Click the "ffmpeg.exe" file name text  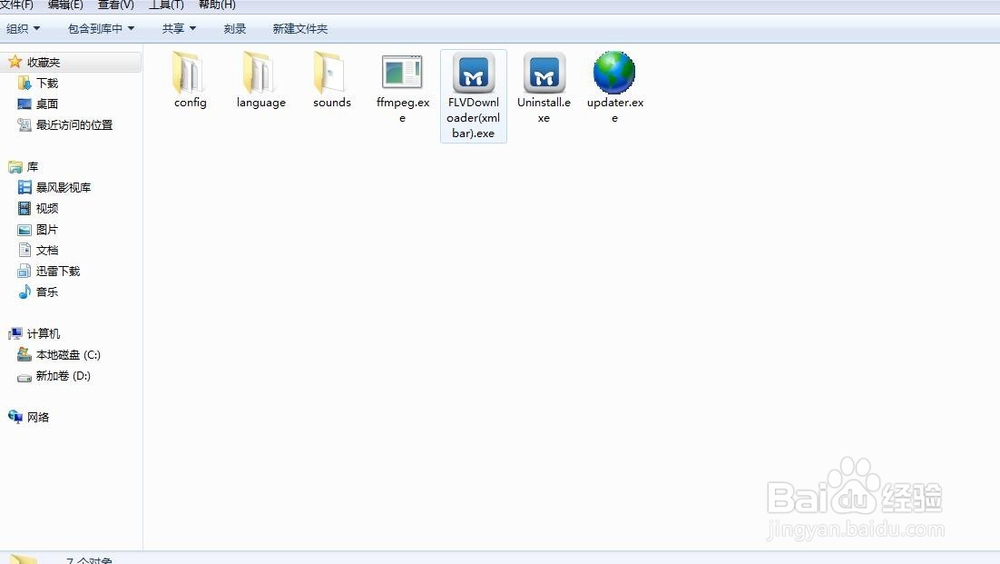402,110
